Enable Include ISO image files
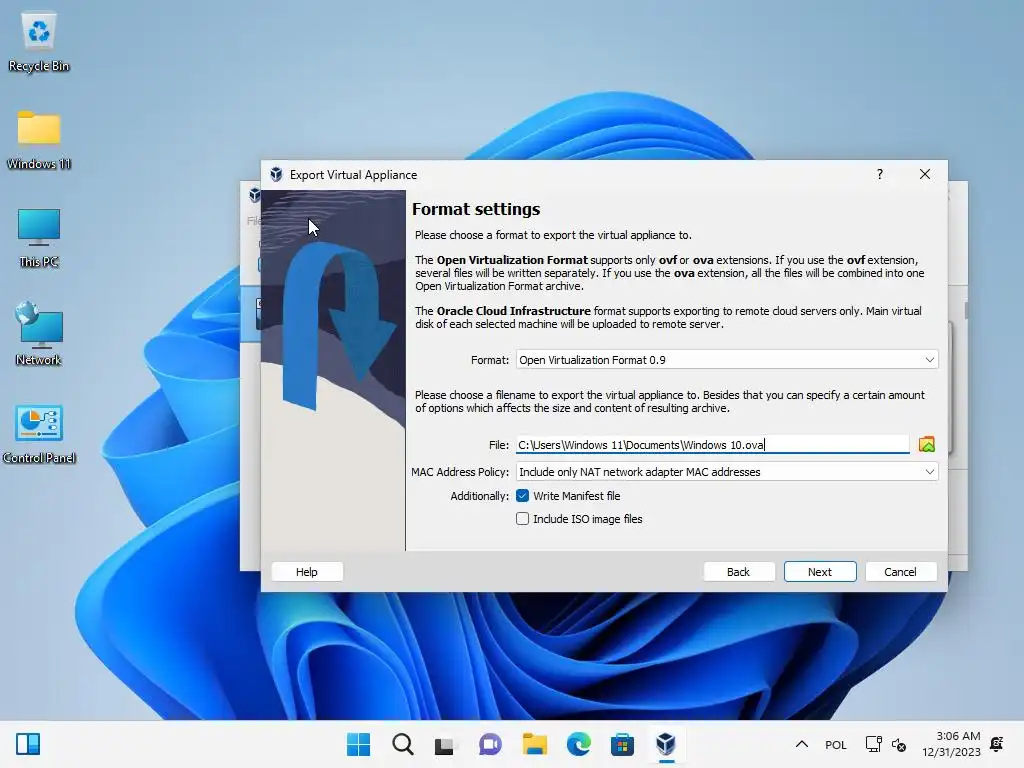The height and width of the screenshot is (768, 1024). click(522, 519)
